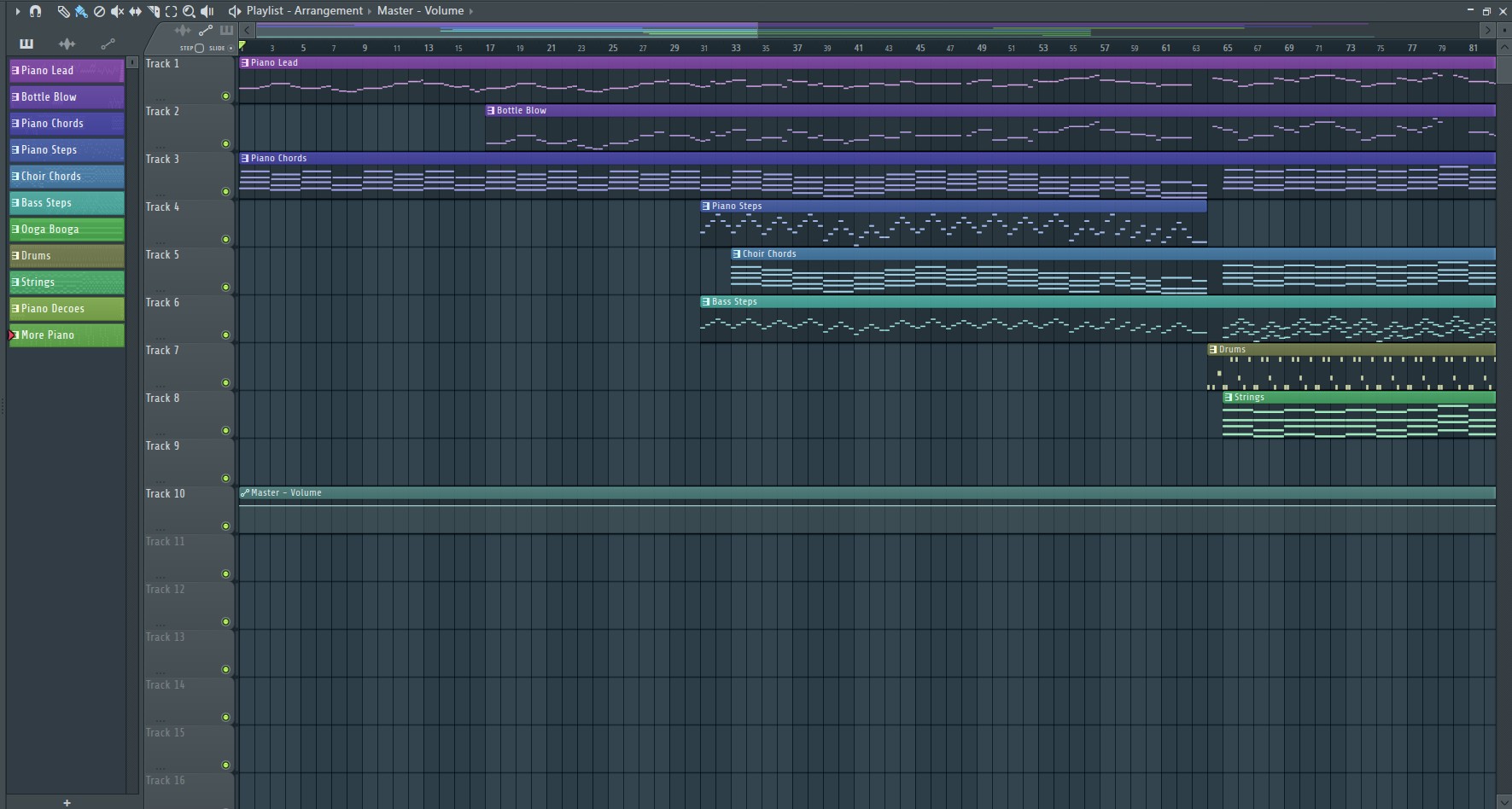Show patterns in picker panel (piano icon)
The height and width of the screenshot is (809, 1512).
click(x=26, y=44)
